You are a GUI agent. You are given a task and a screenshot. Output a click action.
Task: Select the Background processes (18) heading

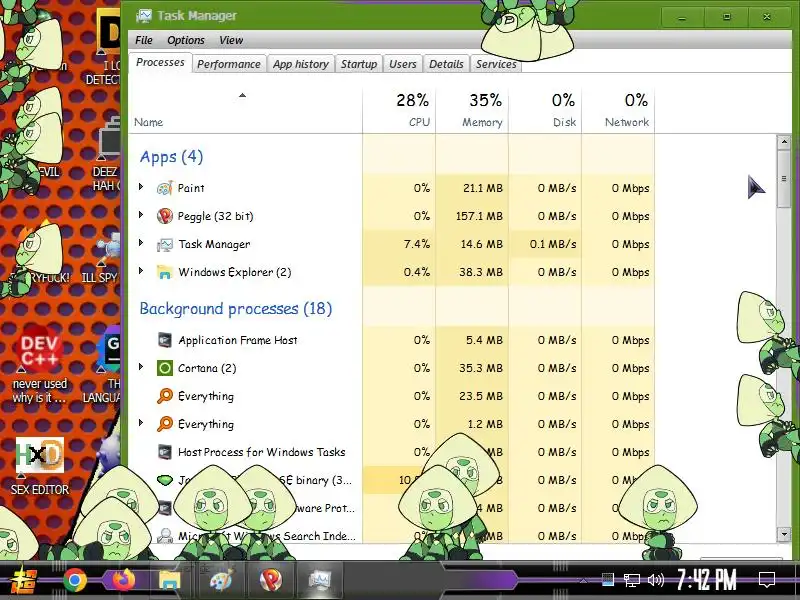tap(236, 309)
